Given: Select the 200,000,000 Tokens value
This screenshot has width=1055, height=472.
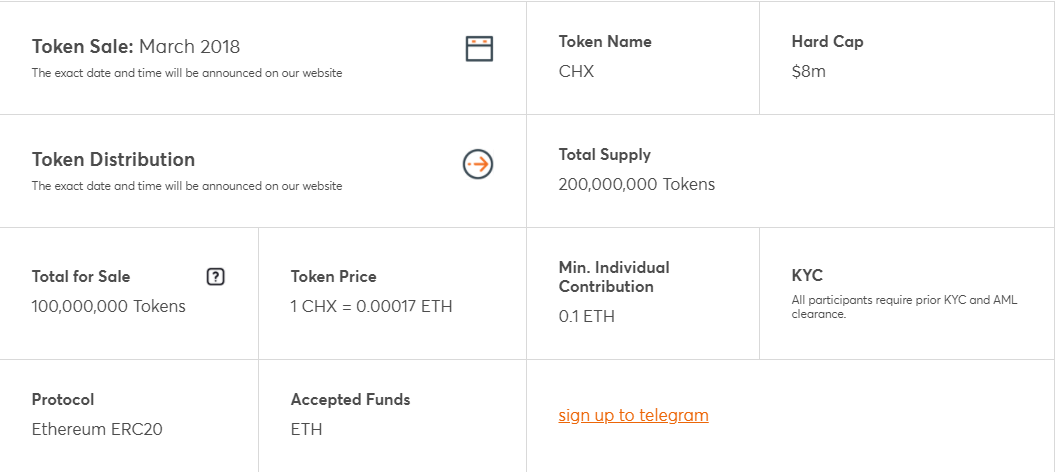Looking at the screenshot, I should pyautogui.click(x=637, y=184).
